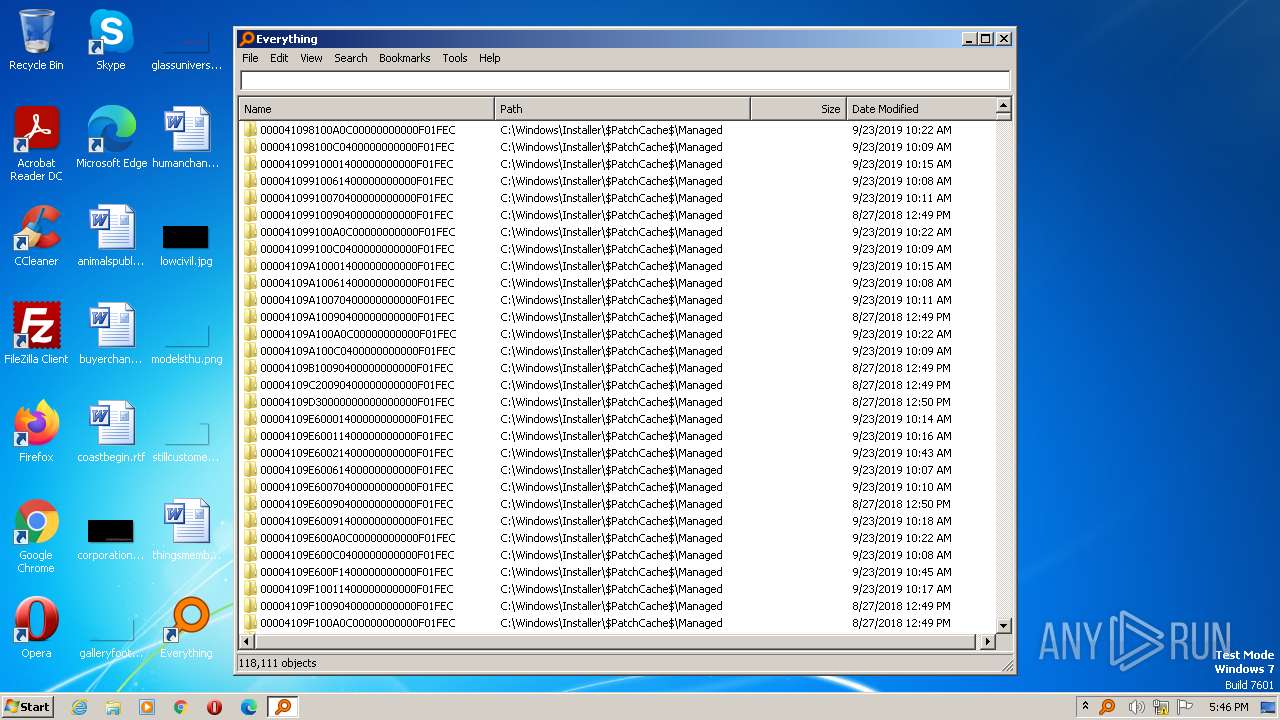
Task: Click the Start button
Action: point(28,706)
